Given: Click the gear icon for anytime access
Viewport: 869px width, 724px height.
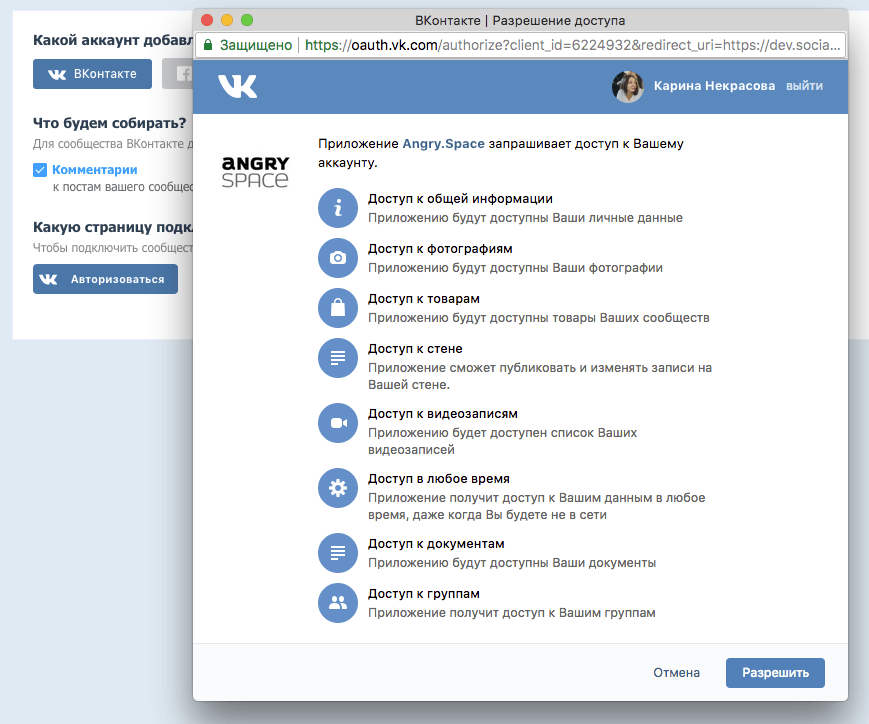Looking at the screenshot, I should [x=338, y=488].
